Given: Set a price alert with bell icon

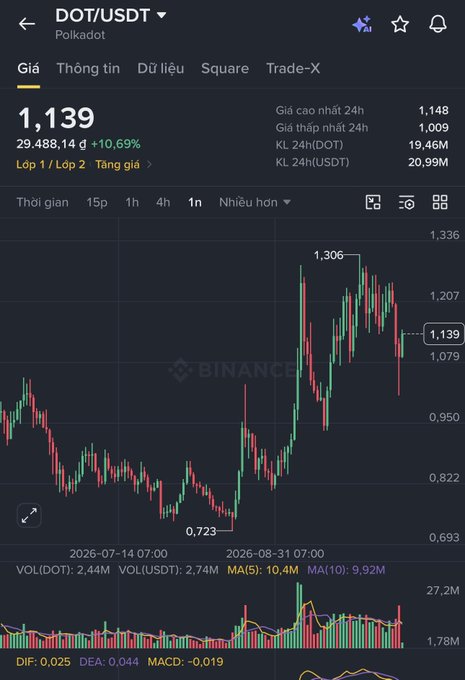Looking at the screenshot, I should click(x=438, y=24).
